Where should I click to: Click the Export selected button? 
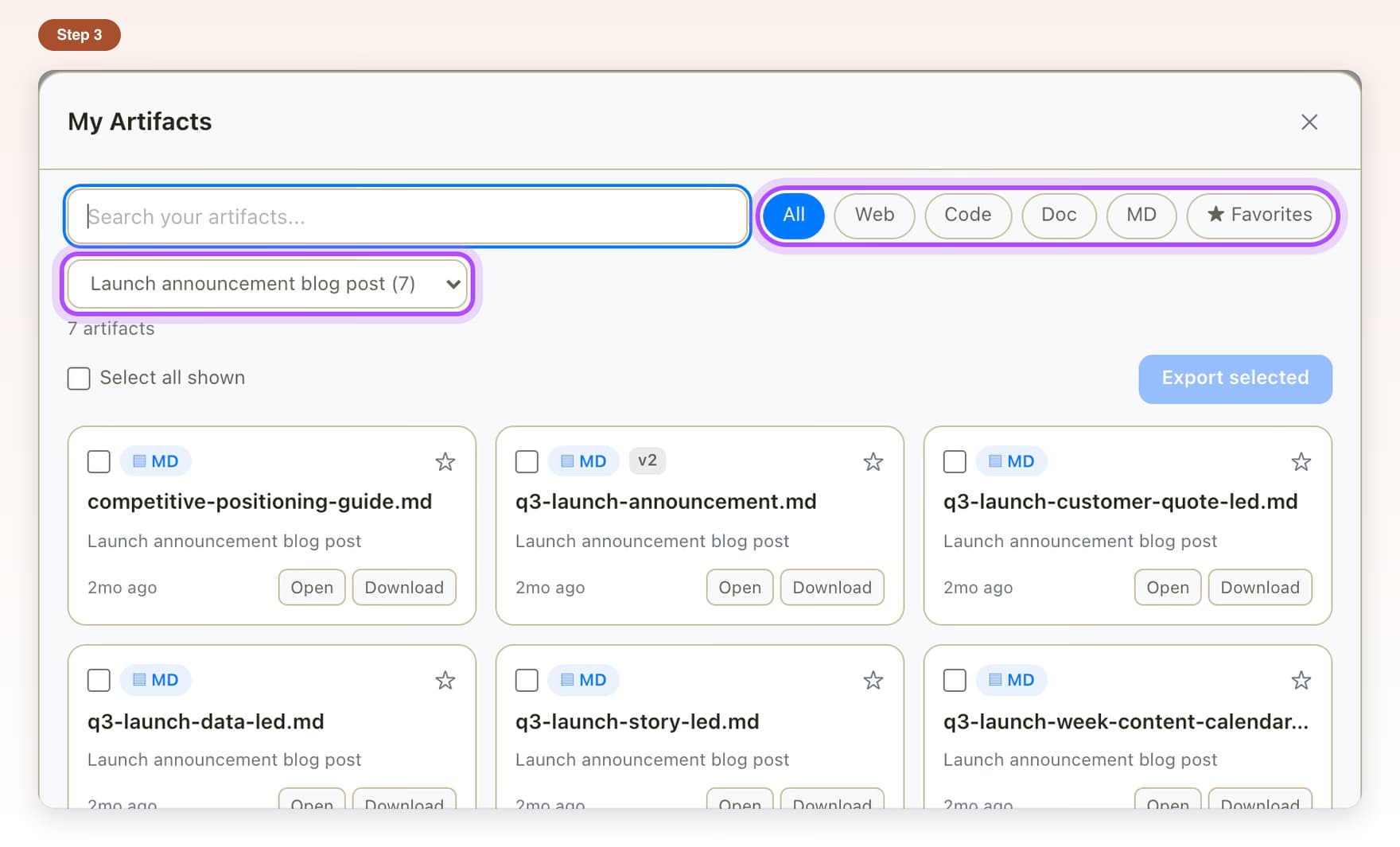(x=1235, y=379)
